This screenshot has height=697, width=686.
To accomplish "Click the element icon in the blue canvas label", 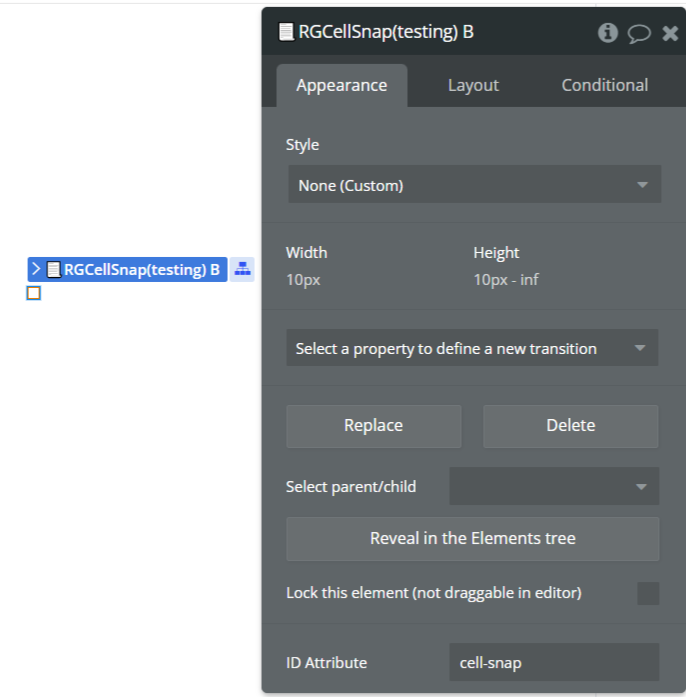I will coord(54,269).
